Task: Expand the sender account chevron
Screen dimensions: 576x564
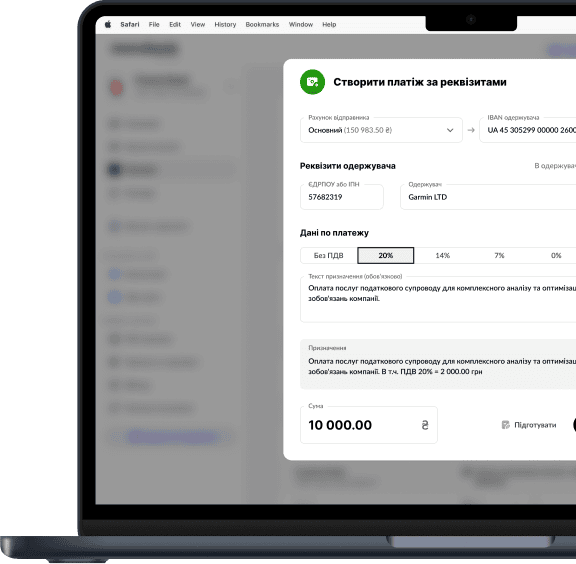Action: click(450, 130)
